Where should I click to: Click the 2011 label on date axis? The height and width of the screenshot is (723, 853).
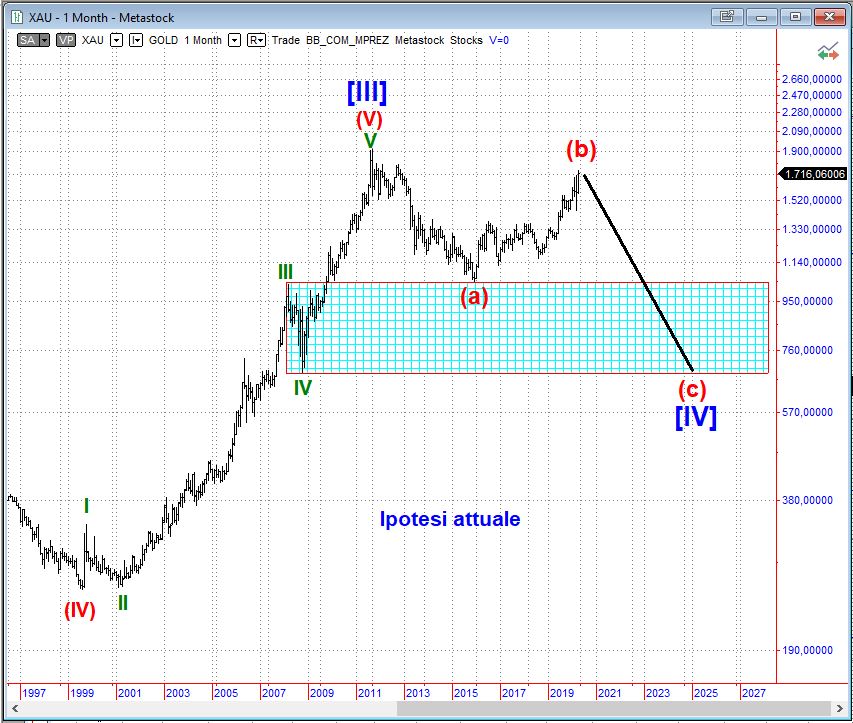pyautogui.click(x=370, y=693)
